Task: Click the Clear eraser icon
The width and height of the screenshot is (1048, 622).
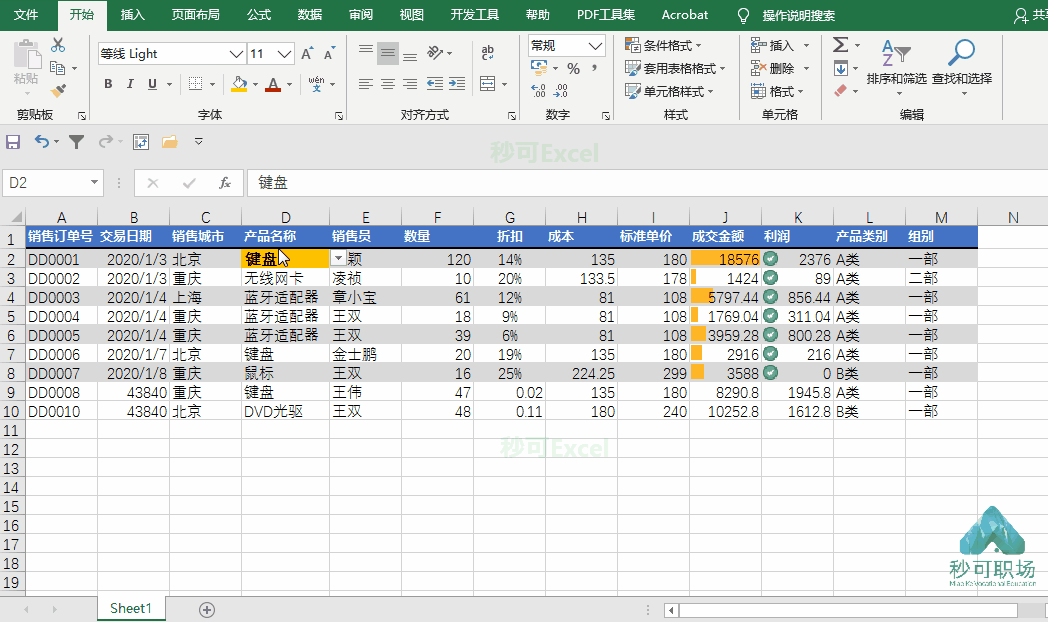Action: click(841, 90)
